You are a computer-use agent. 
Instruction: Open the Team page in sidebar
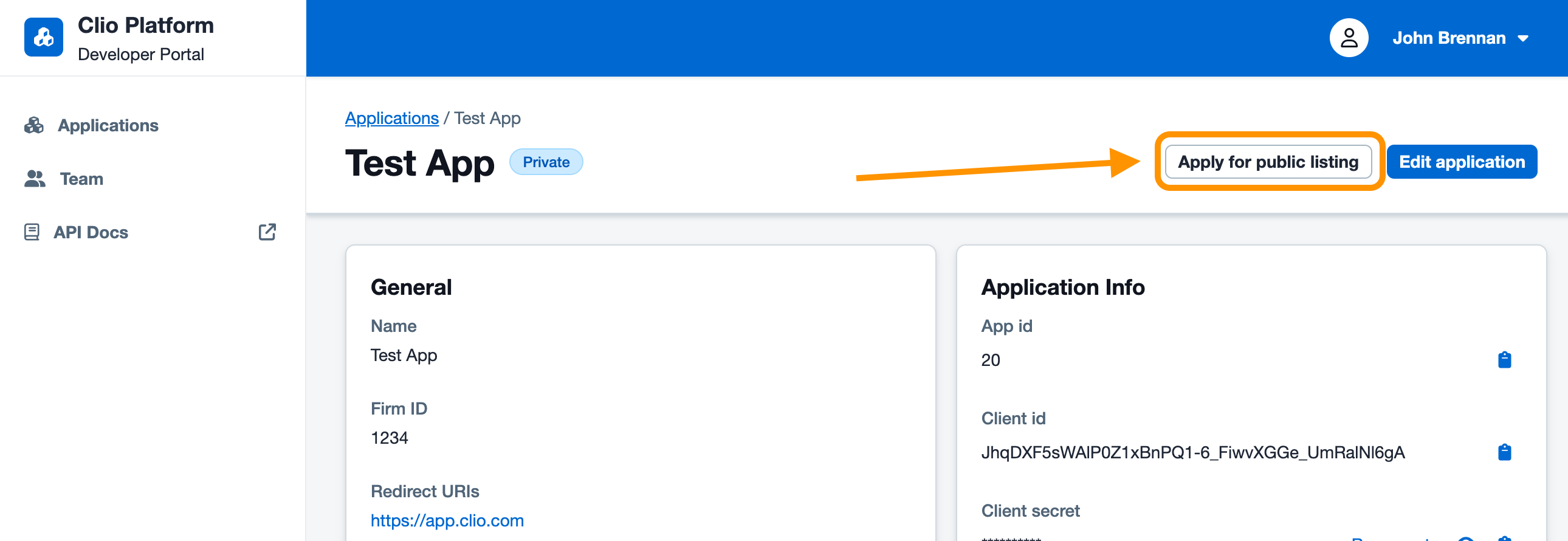click(x=81, y=179)
